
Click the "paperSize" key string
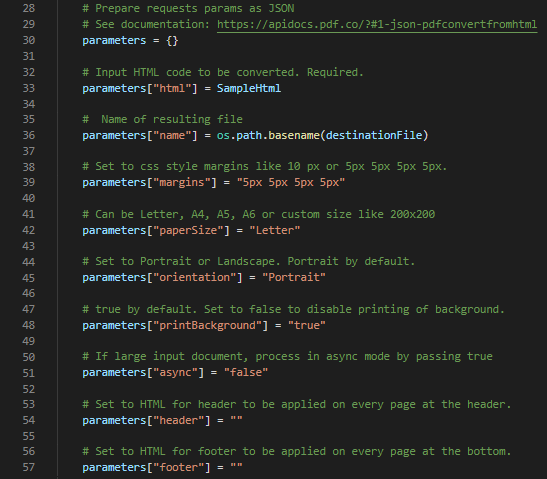pyautogui.click(x=188, y=231)
